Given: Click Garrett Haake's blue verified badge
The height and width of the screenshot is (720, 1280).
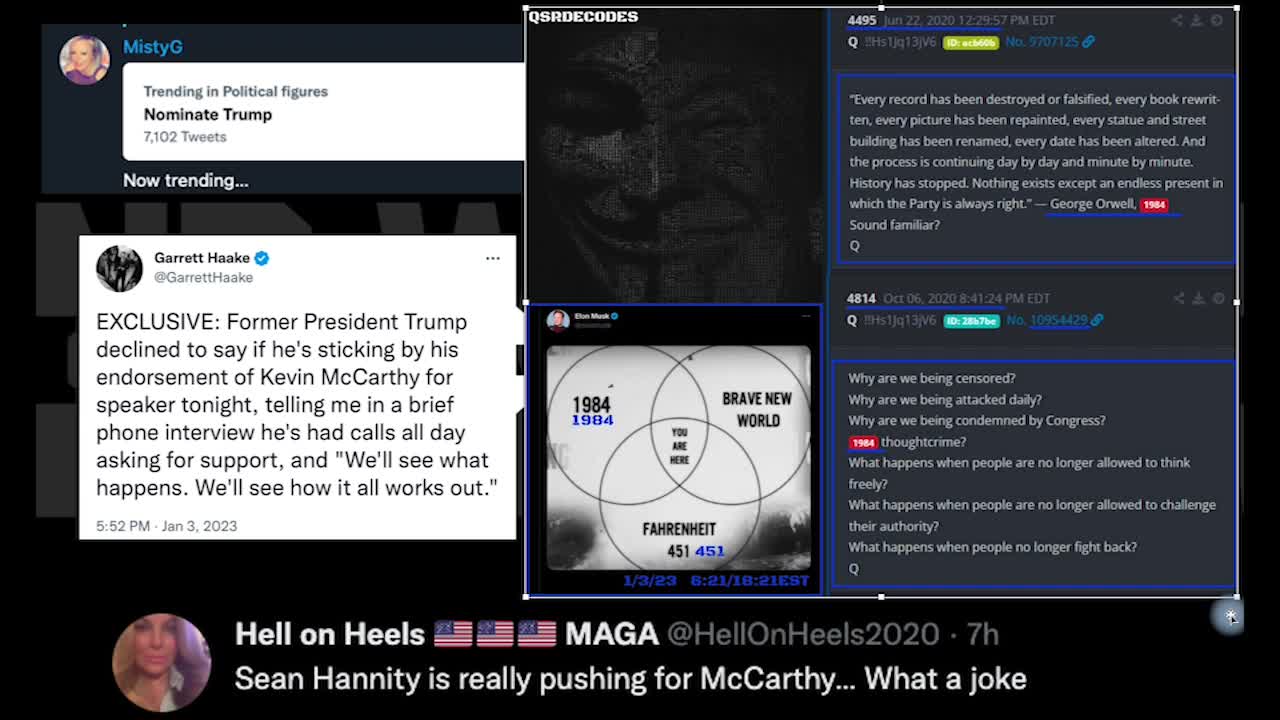Looking at the screenshot, I should tap(262, 258).
